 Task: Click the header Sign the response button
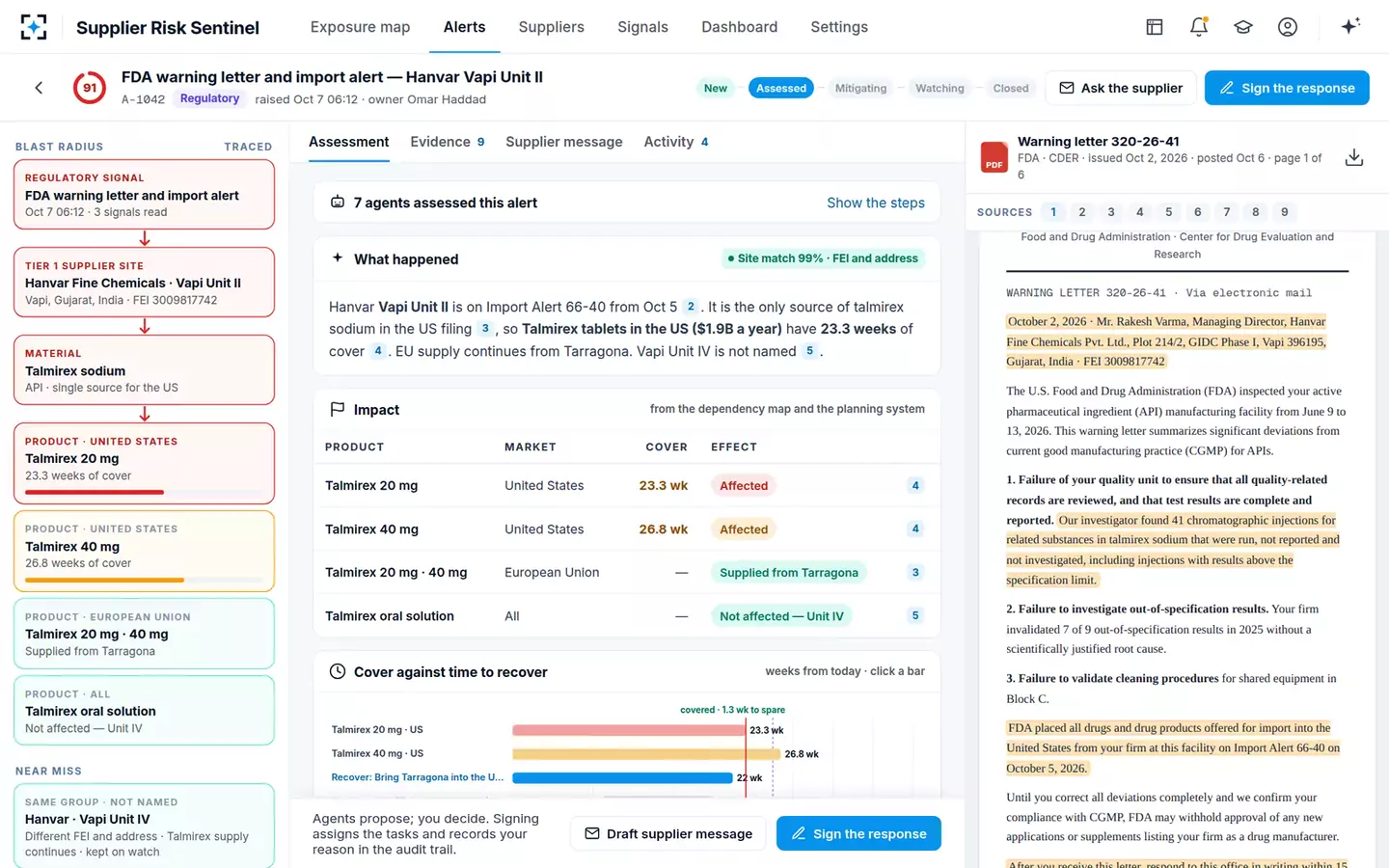(x=1287, y=88)
